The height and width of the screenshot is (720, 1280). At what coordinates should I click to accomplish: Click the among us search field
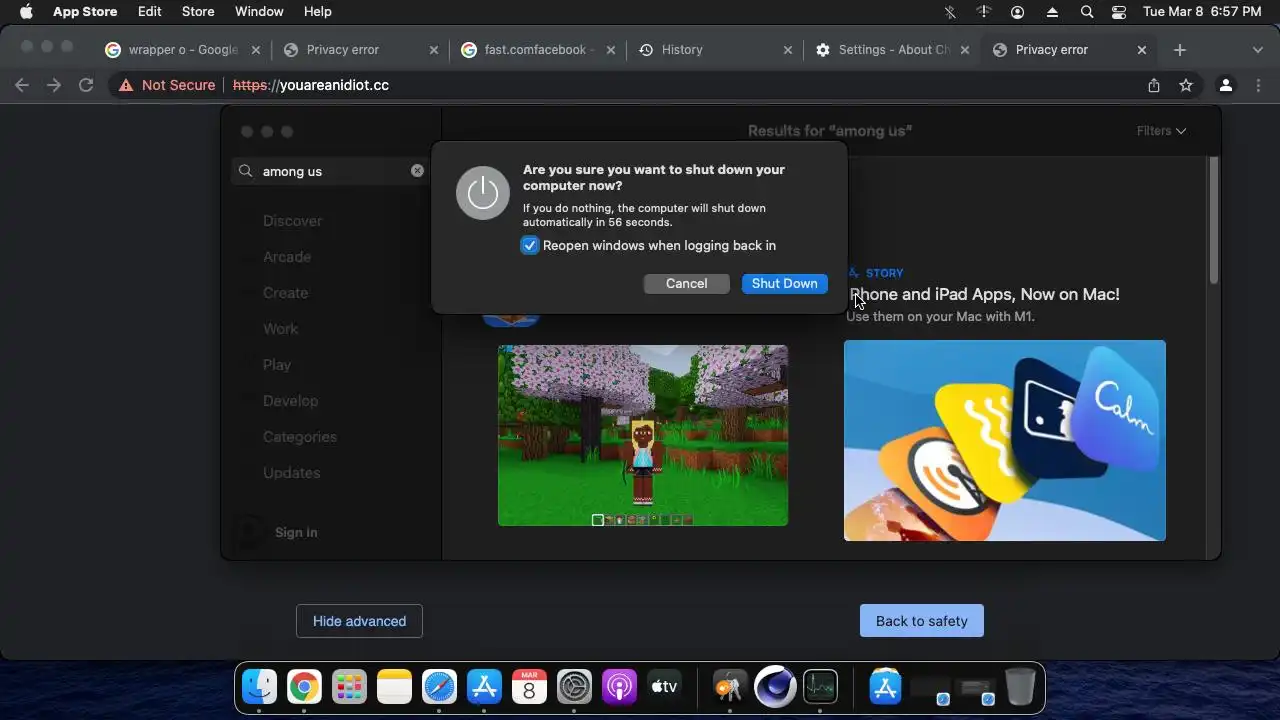click(331, 171)
